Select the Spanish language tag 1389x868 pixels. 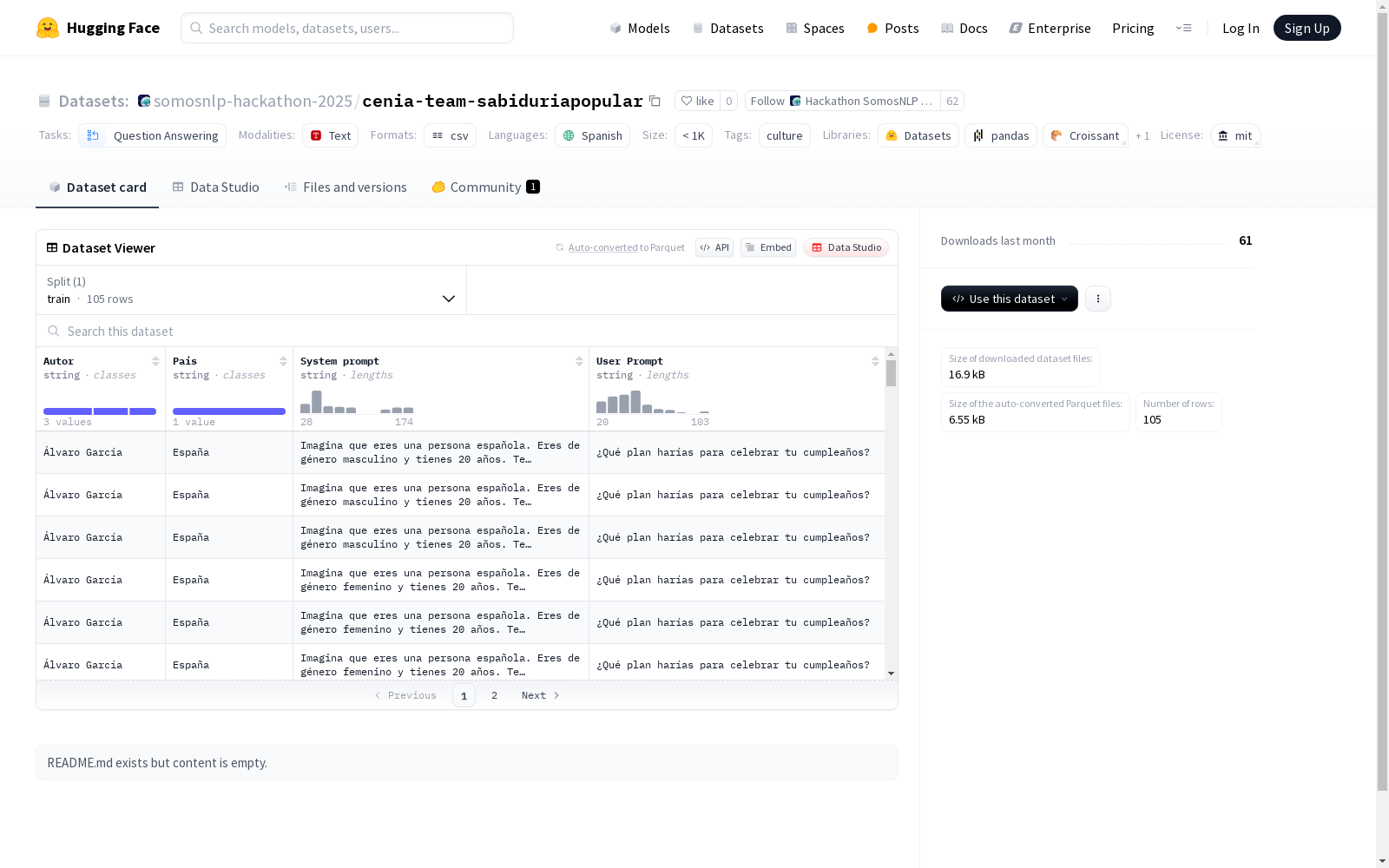click(593, 135)
